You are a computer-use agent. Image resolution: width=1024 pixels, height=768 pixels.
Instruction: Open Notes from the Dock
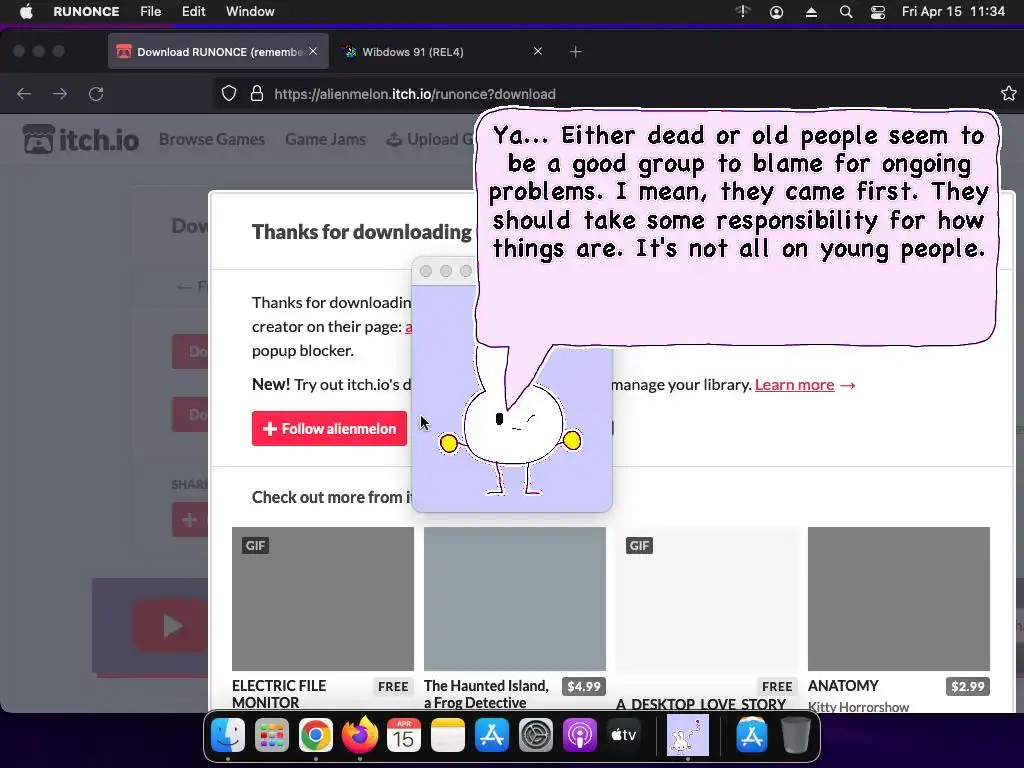tap(447, 735)
